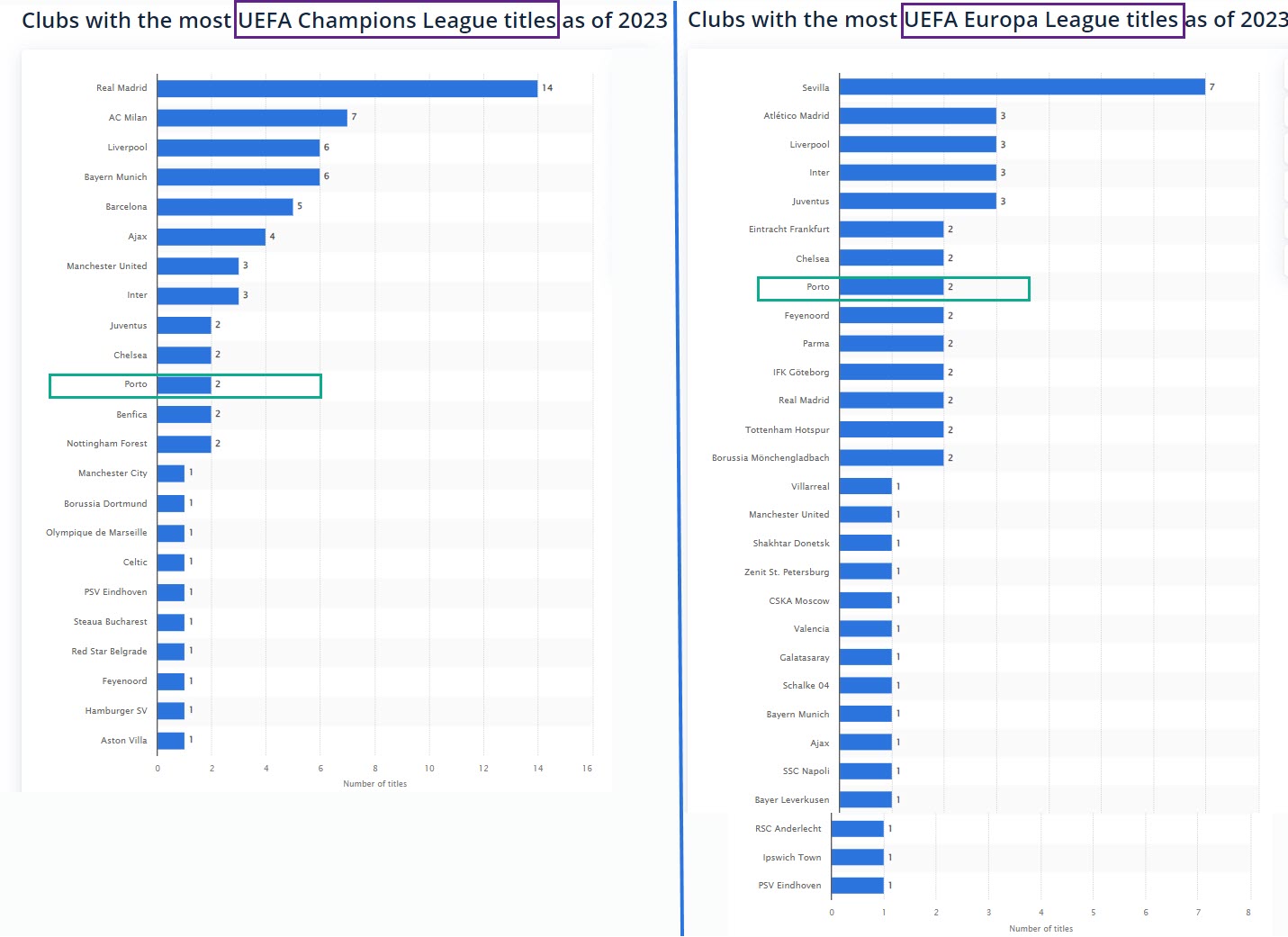Select the AC Milan club label
The height and width of the screenshot is (937, 1288).
point(128,118)
